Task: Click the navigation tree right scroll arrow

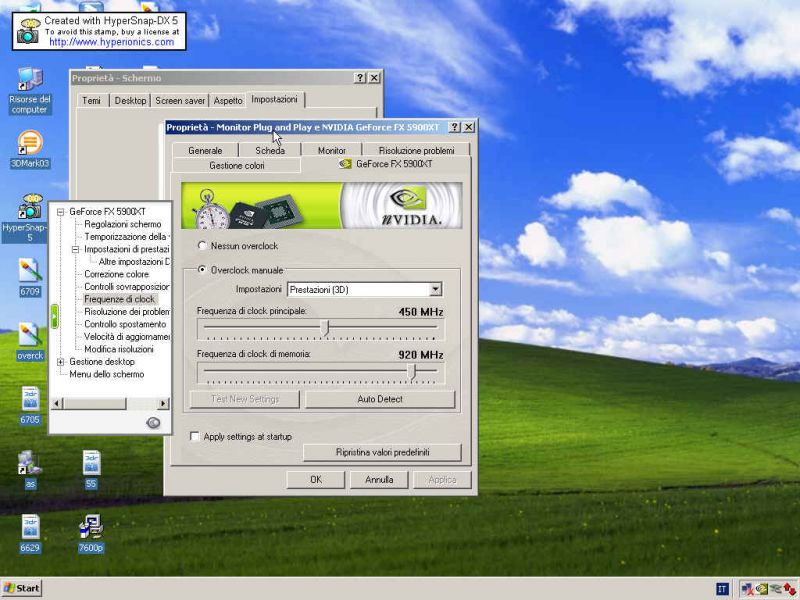Action: tap(163, 404)
